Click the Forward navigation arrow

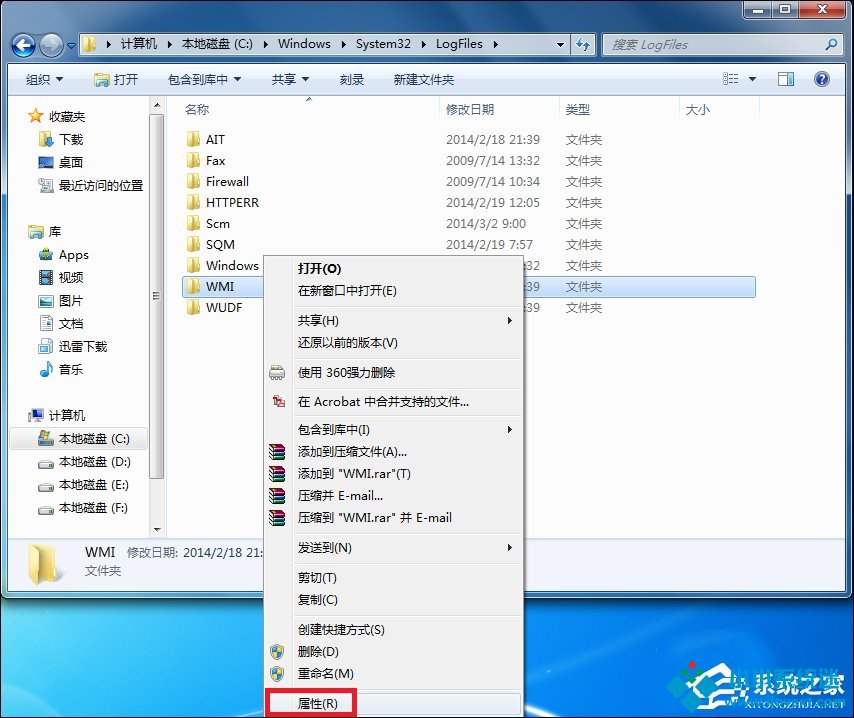(x=52, y=45)
